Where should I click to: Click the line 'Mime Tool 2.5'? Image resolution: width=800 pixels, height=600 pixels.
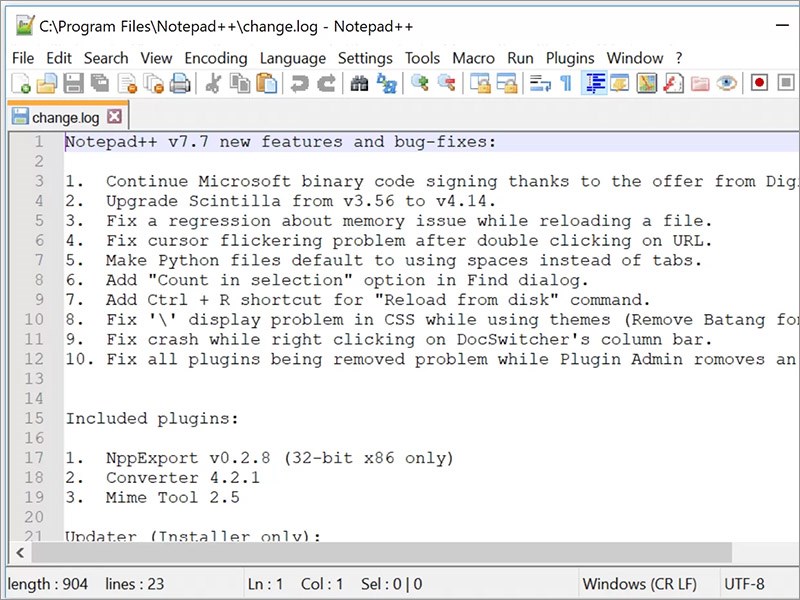[x=172, y=497]
